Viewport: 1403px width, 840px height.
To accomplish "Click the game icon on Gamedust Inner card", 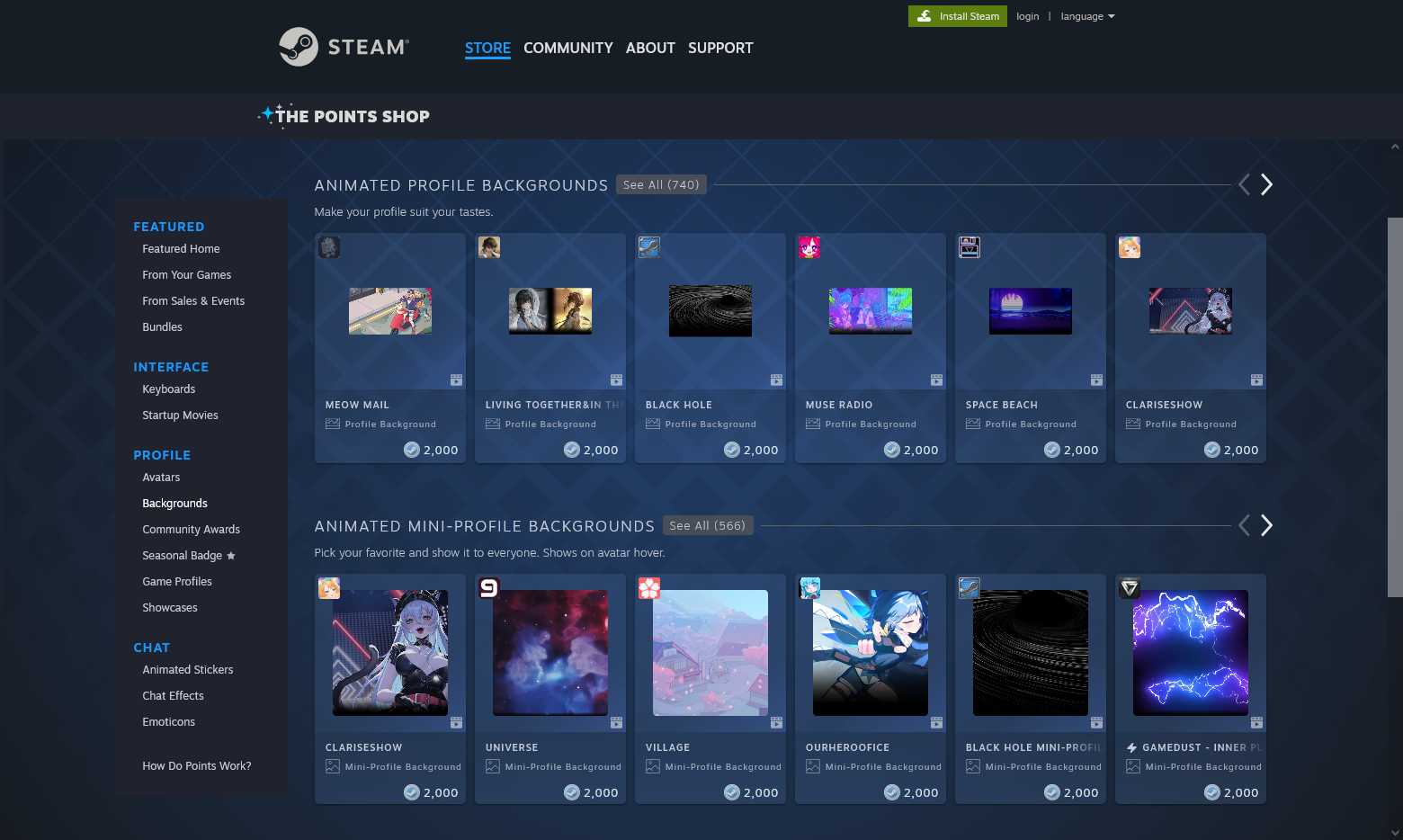I will coord(1130,588).
